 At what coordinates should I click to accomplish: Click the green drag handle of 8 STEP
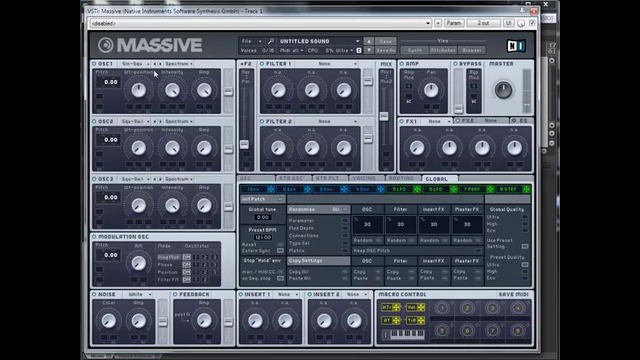[x=527, y=189]
